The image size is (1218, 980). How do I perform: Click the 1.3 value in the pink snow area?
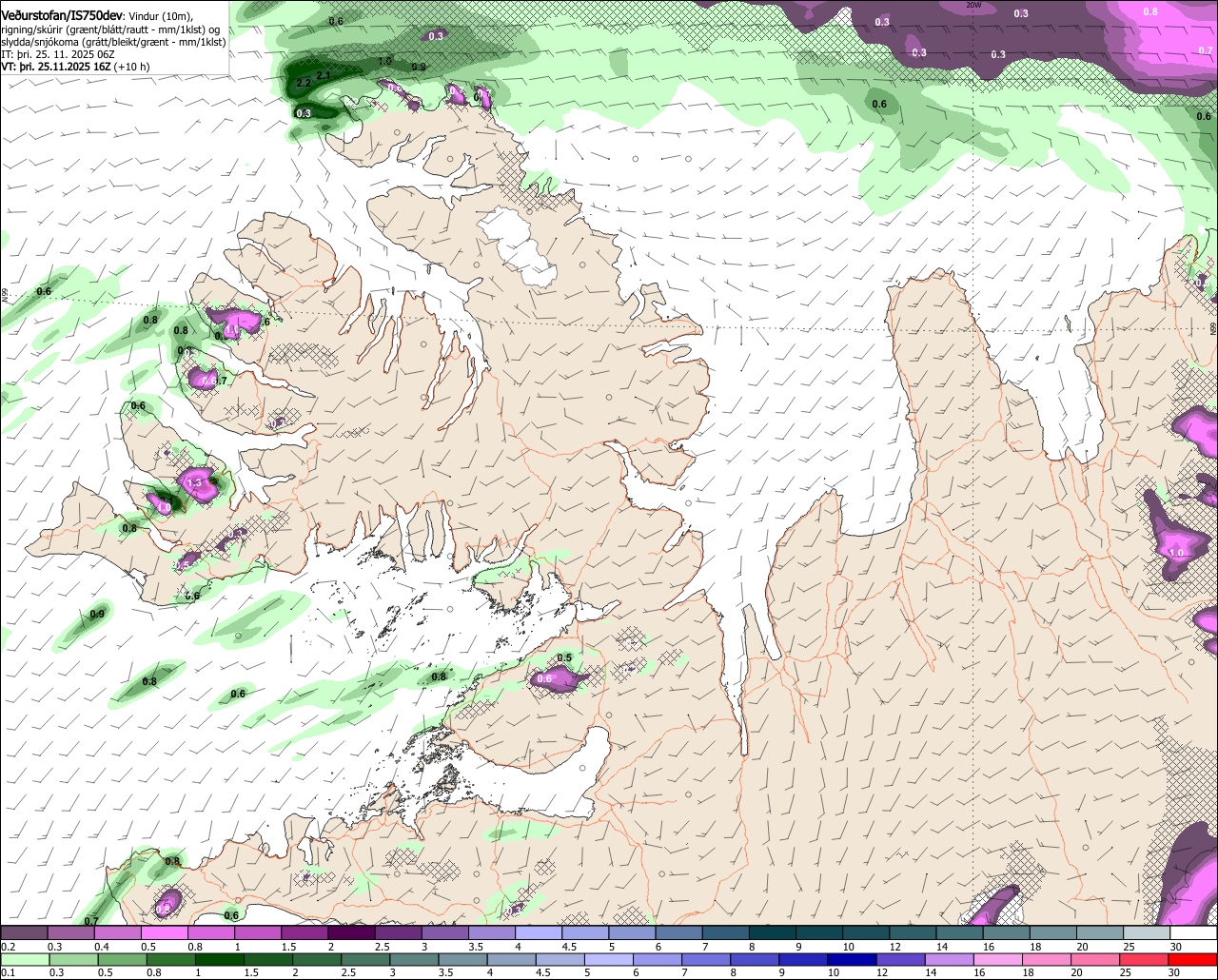click(x=195, y=483)
